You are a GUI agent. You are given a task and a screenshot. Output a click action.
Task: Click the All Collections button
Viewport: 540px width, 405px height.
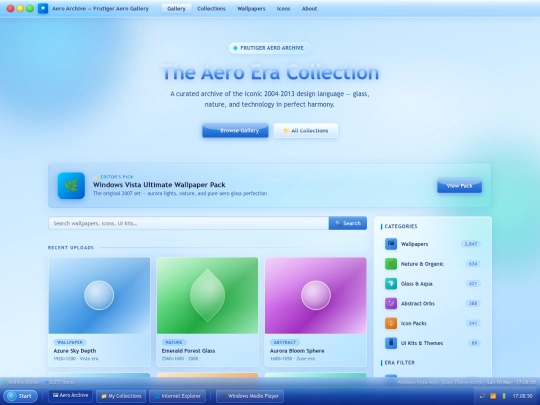306,131
